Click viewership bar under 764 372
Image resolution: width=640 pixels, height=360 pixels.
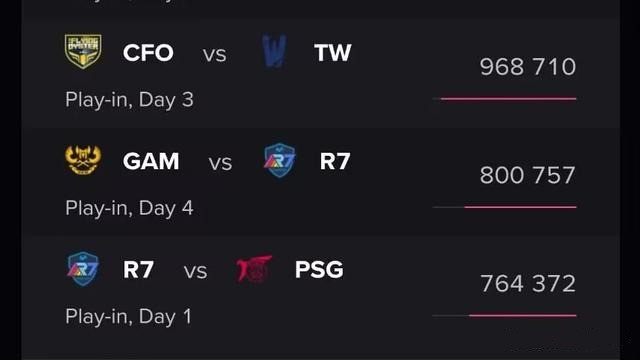504,316
